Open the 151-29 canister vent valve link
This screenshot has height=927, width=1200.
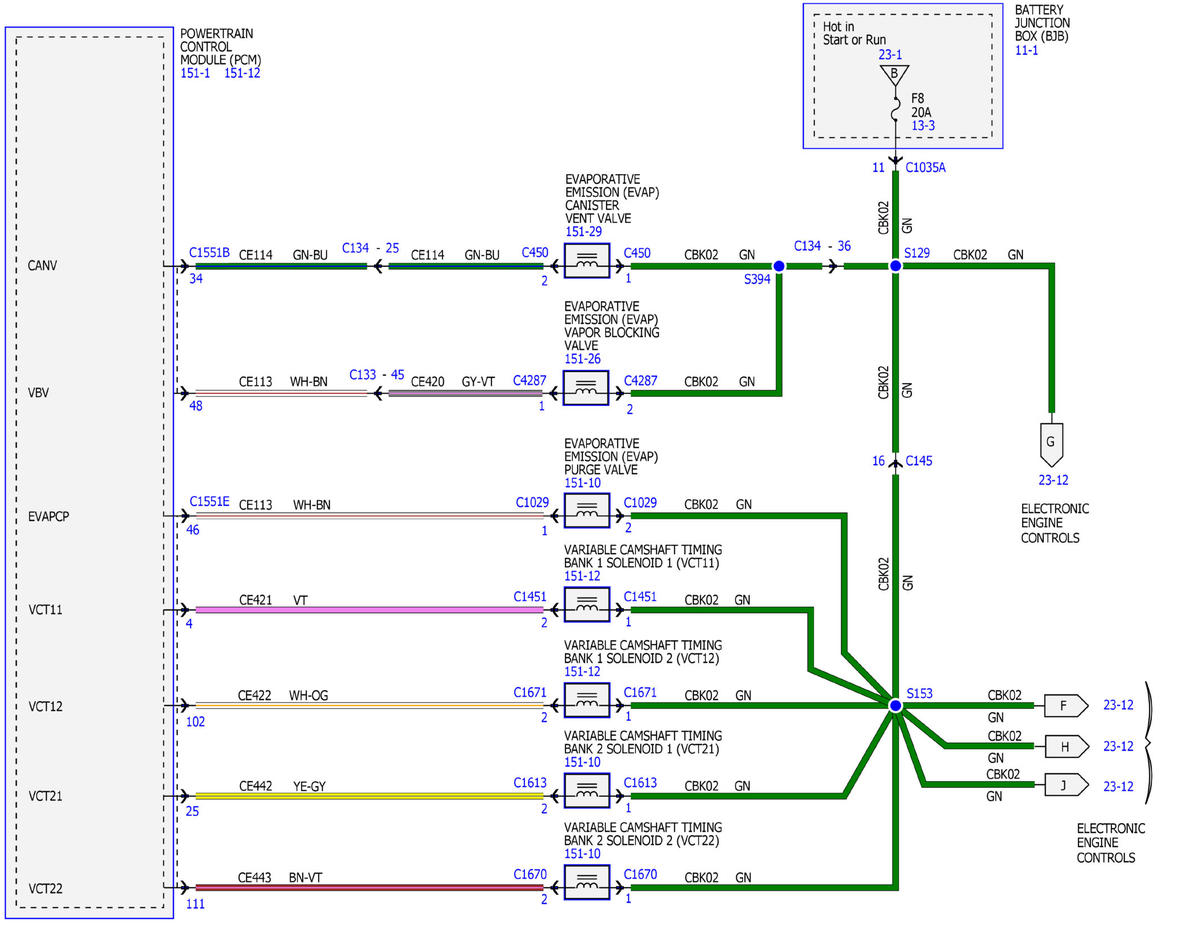[x=581, y=231]
